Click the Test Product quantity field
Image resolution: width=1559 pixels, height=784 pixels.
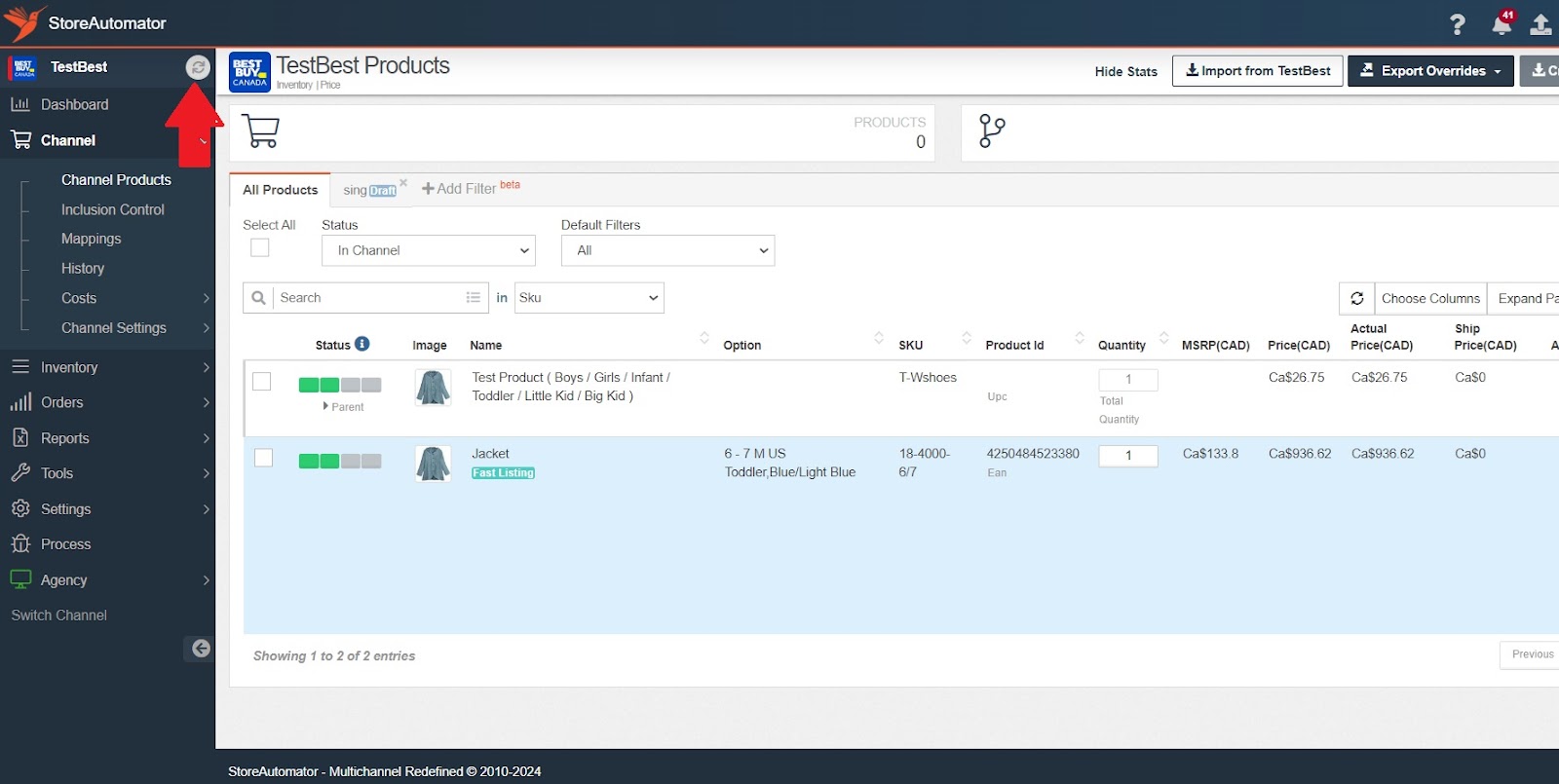1128,380
